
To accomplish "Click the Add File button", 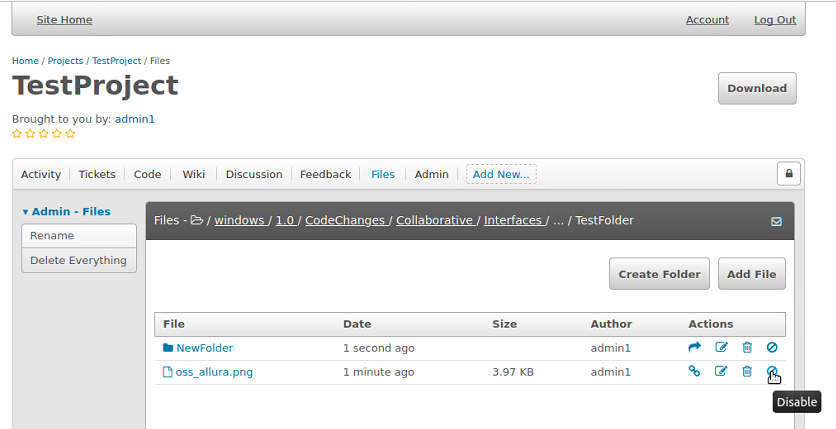I will [x=752, y=274].
